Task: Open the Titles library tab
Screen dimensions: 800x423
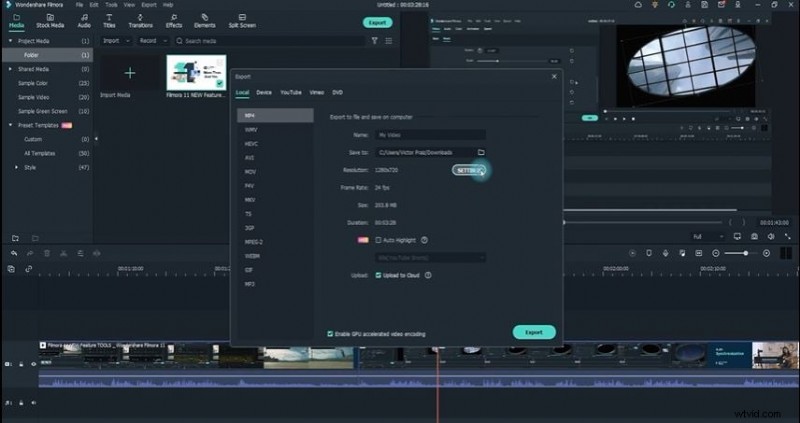Action: tap(109, 21)
